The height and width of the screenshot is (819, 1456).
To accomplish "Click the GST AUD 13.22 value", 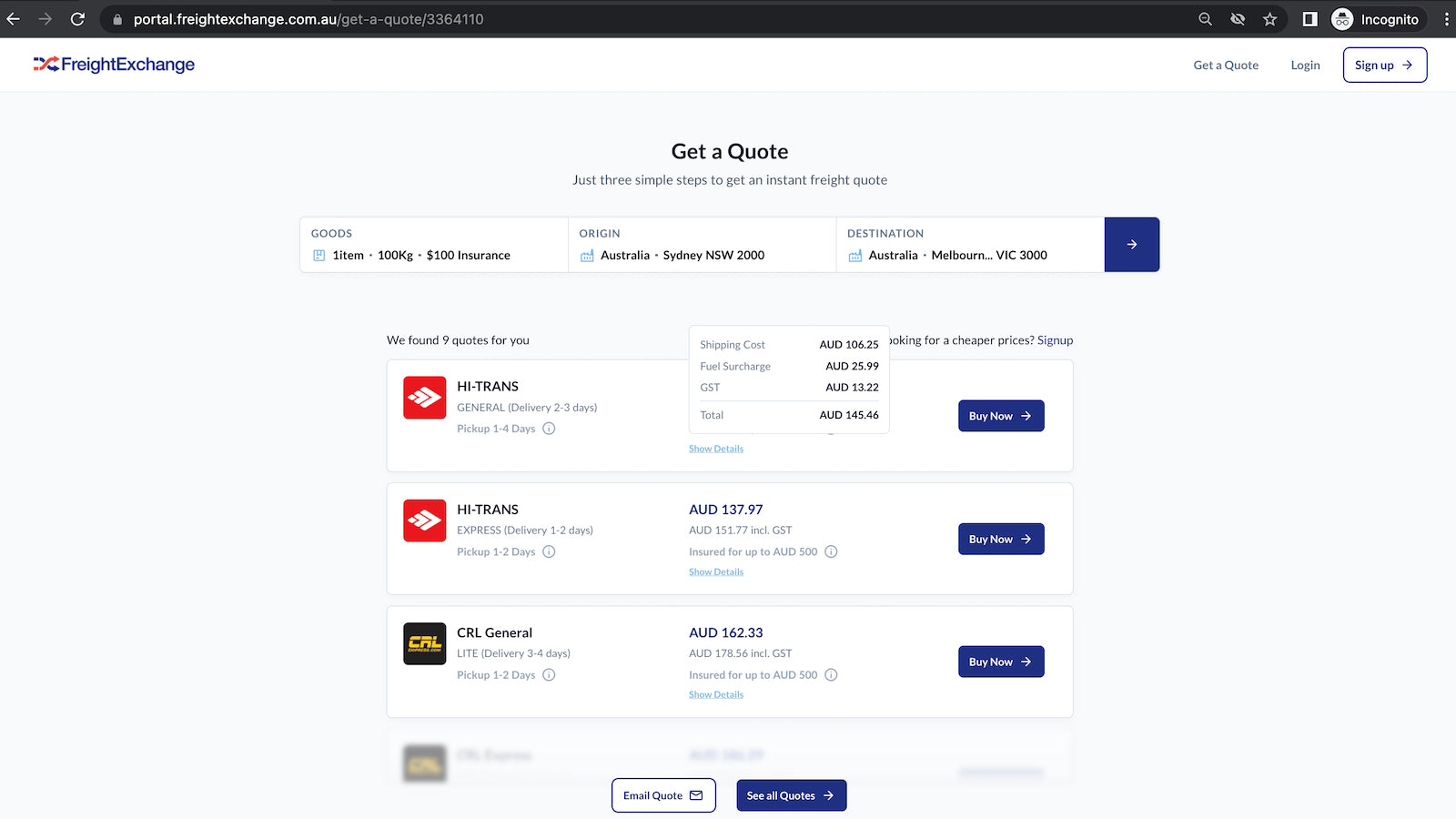I will tap(852, 388).
